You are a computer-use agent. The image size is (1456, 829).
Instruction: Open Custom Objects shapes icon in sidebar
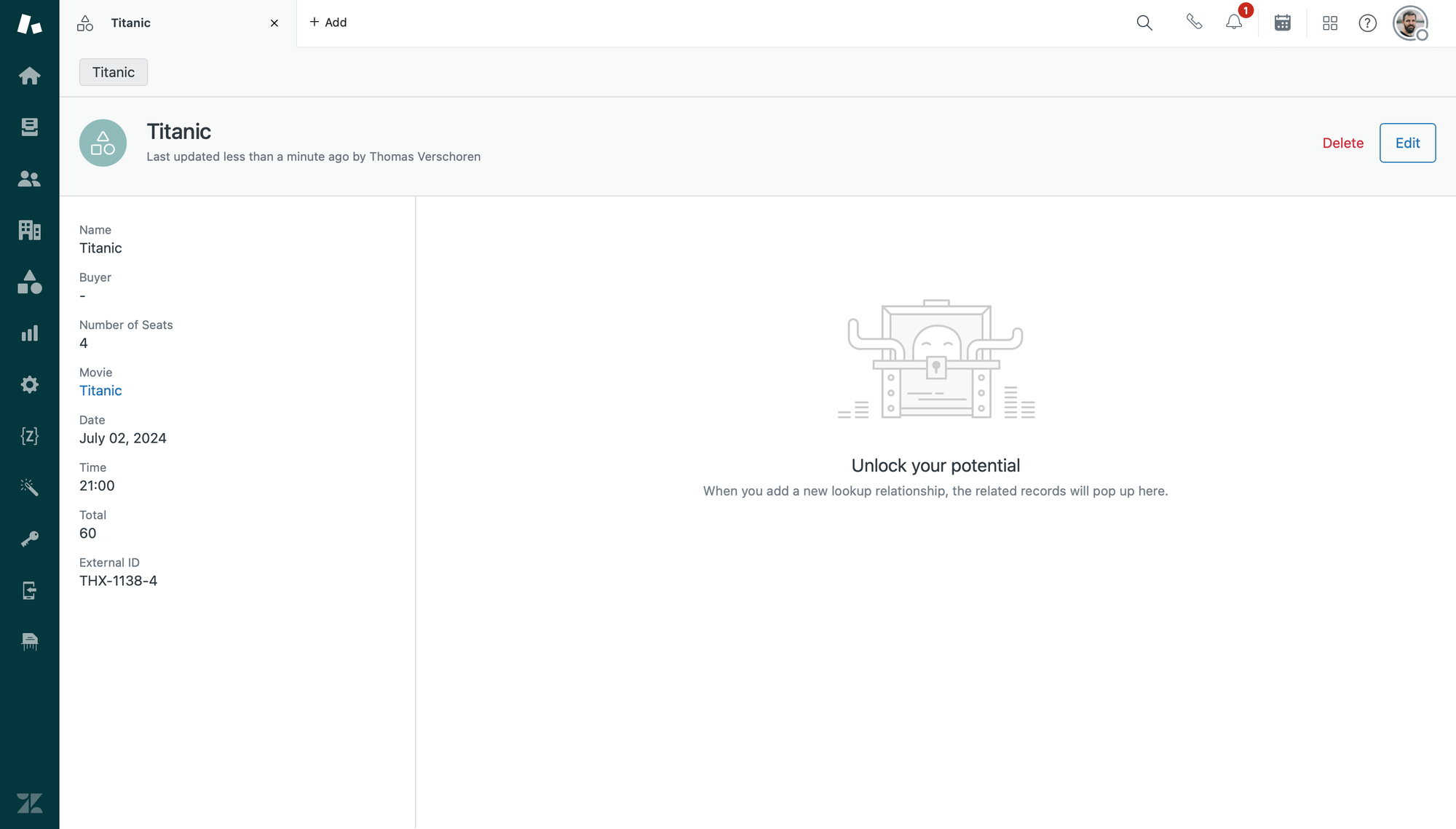tap(29, 282)
